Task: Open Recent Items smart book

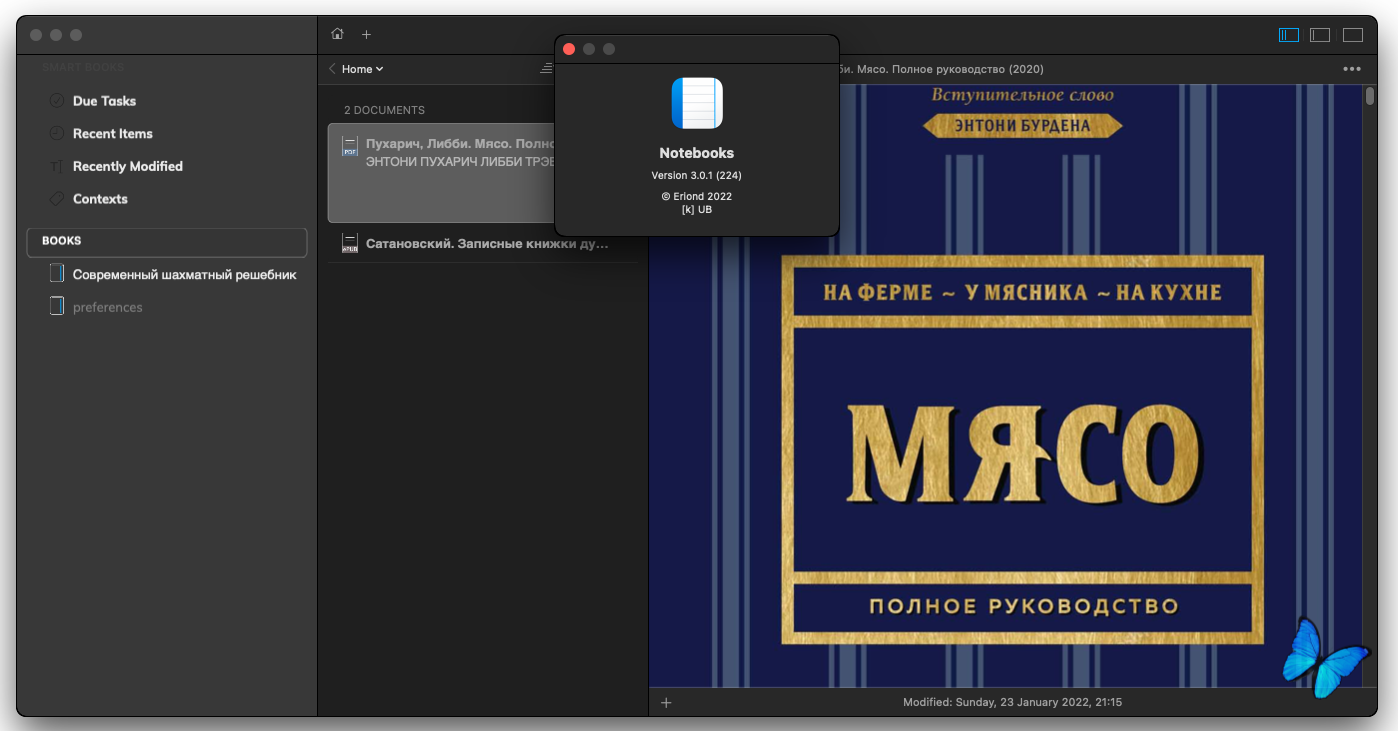Action: pos(112,134)
